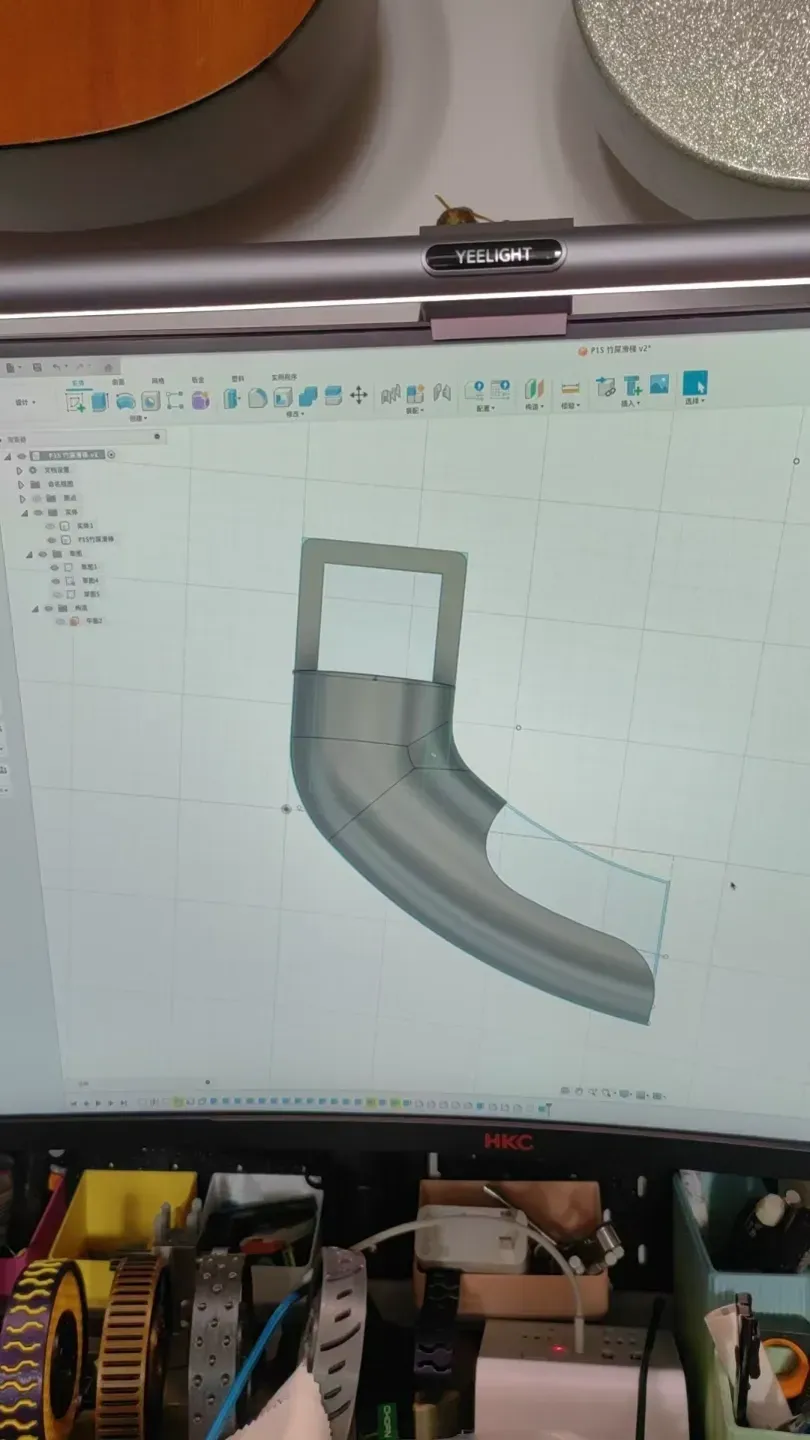The image size is (810, 1440).
Task: Toggle visibility of 构造 folder
Action: (x=48, y=608)
